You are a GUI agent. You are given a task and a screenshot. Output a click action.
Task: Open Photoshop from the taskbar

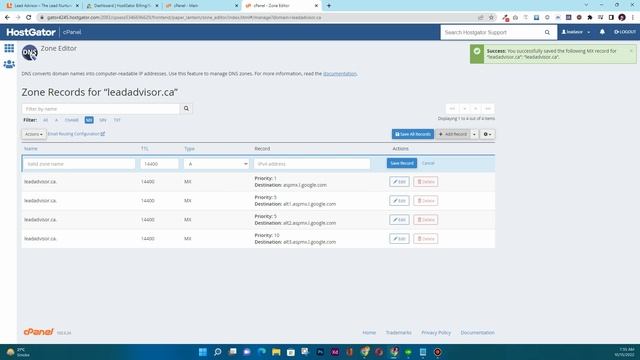click(320, 352)
